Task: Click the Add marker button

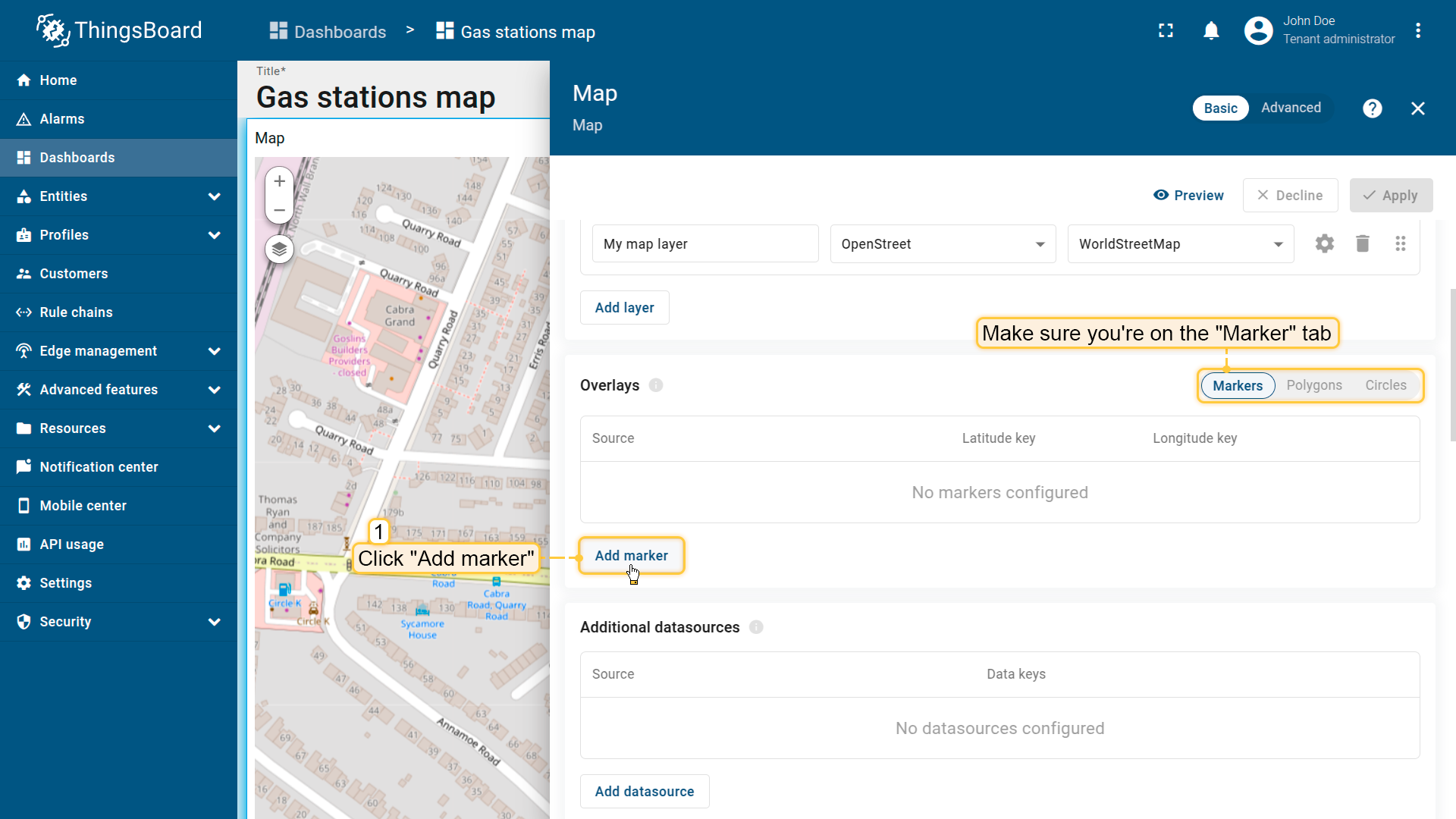Action: pos(631,556)
